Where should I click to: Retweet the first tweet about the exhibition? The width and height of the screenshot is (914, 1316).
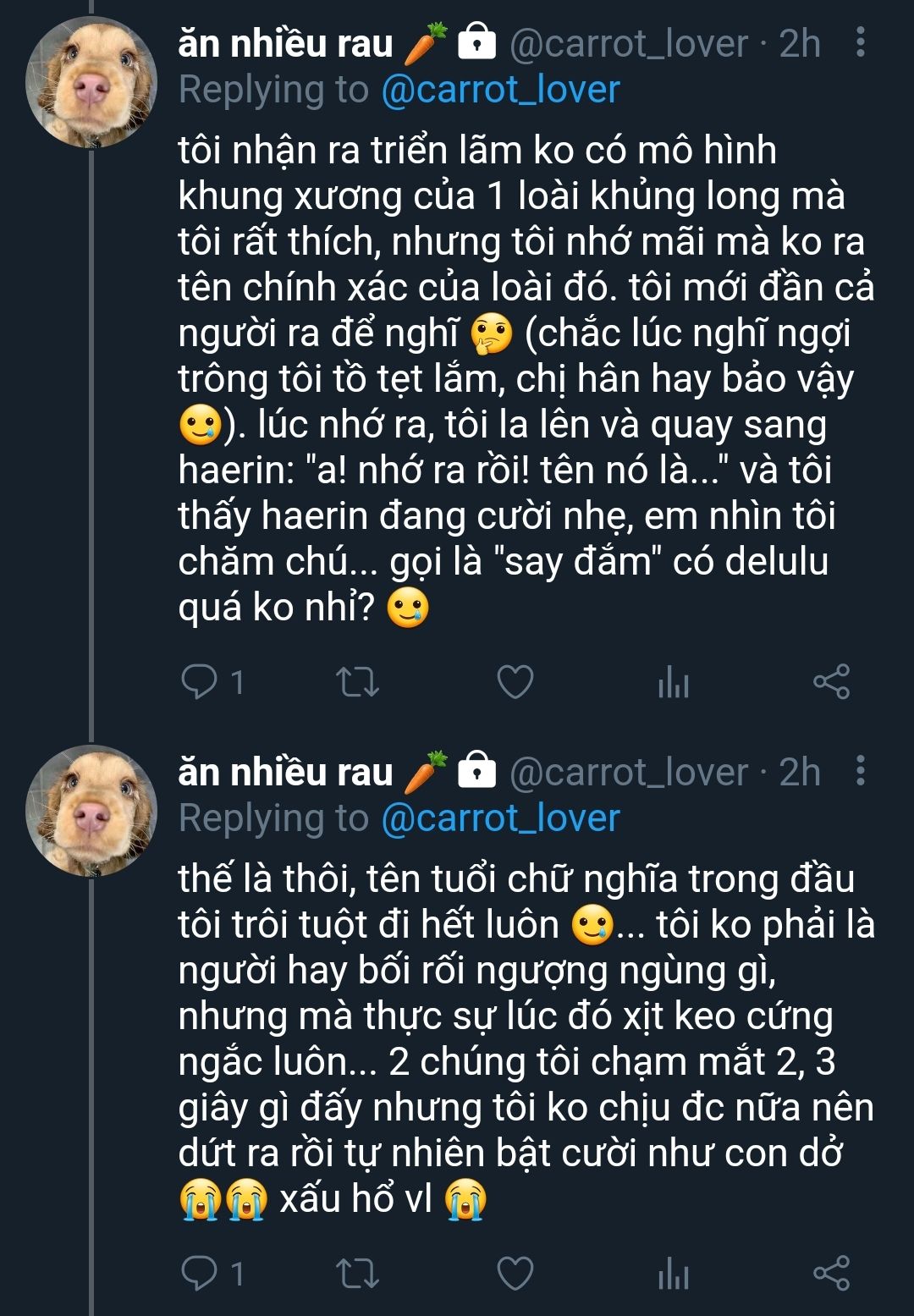click(x=357, y=682)
